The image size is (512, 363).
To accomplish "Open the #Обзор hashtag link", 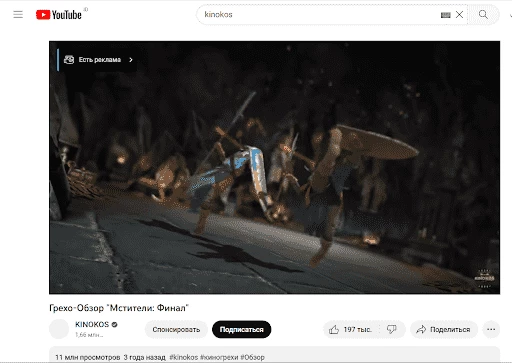I will [x=252, y=357].
